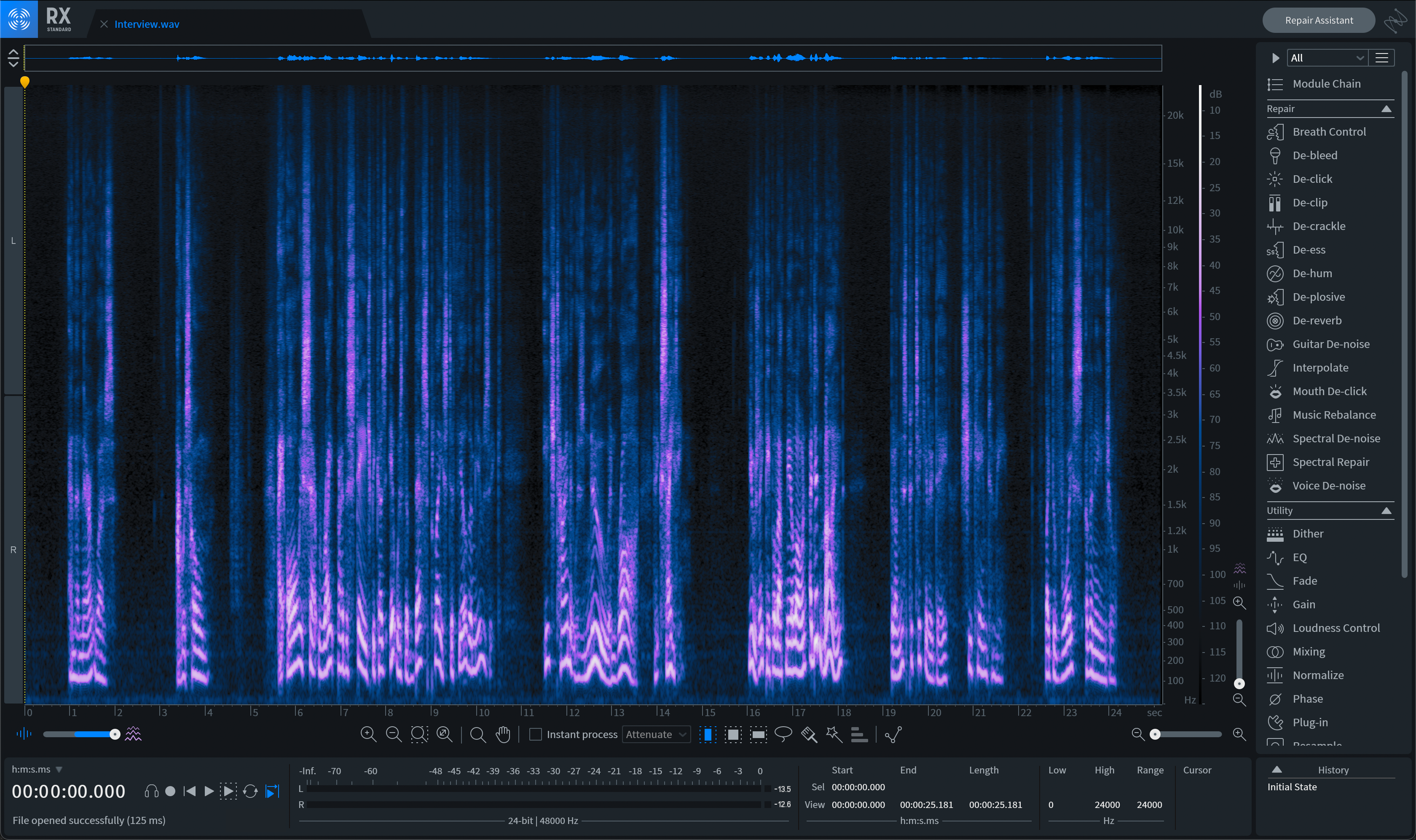Toggle playhead follows playback button
Viewport: 1416px width, 840px height.
(x=272, y=791)
